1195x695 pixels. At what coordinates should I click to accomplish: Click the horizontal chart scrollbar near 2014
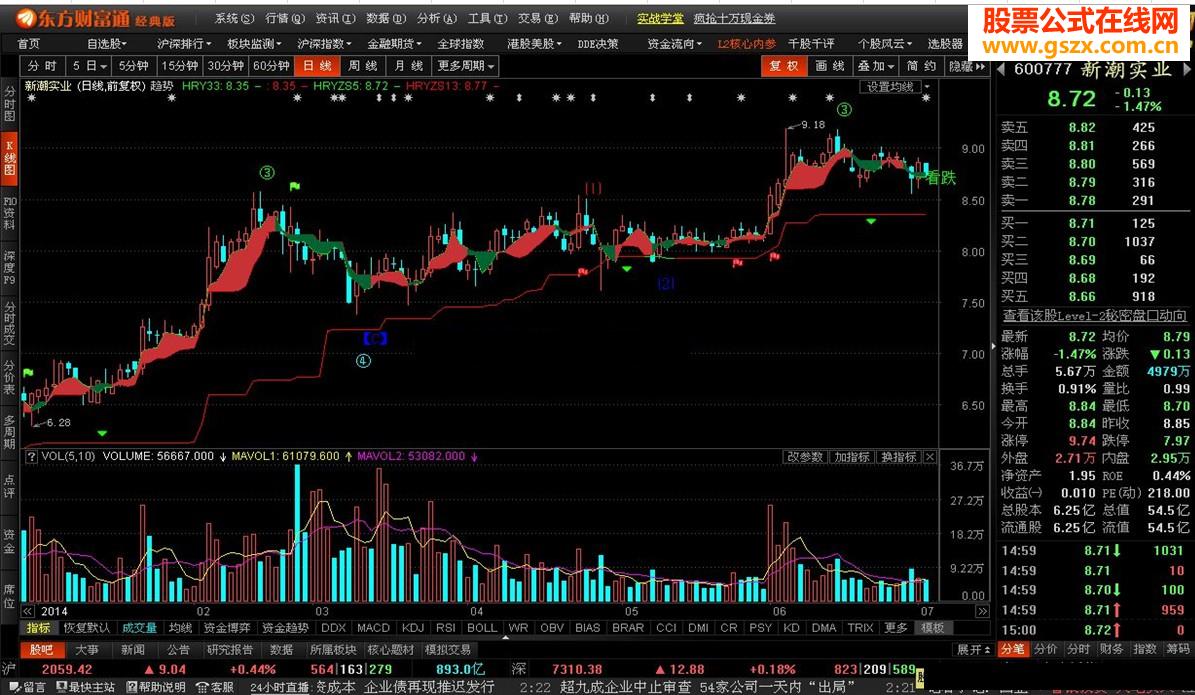[55, 611]
